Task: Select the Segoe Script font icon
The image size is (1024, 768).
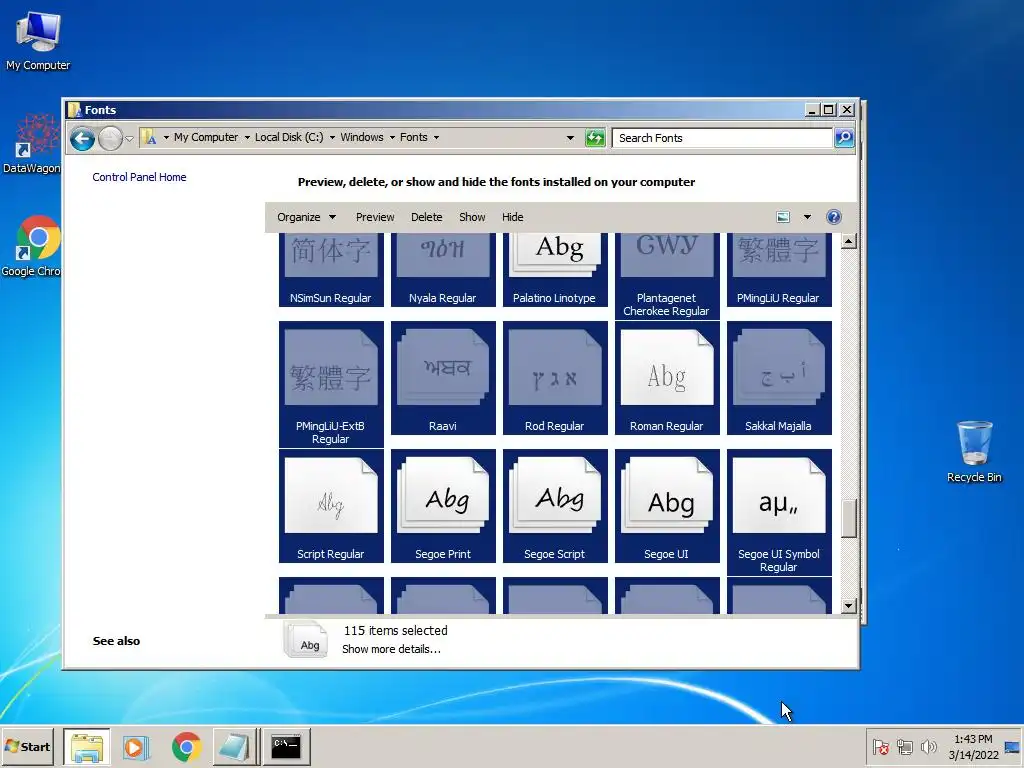Action: point(555,505)
